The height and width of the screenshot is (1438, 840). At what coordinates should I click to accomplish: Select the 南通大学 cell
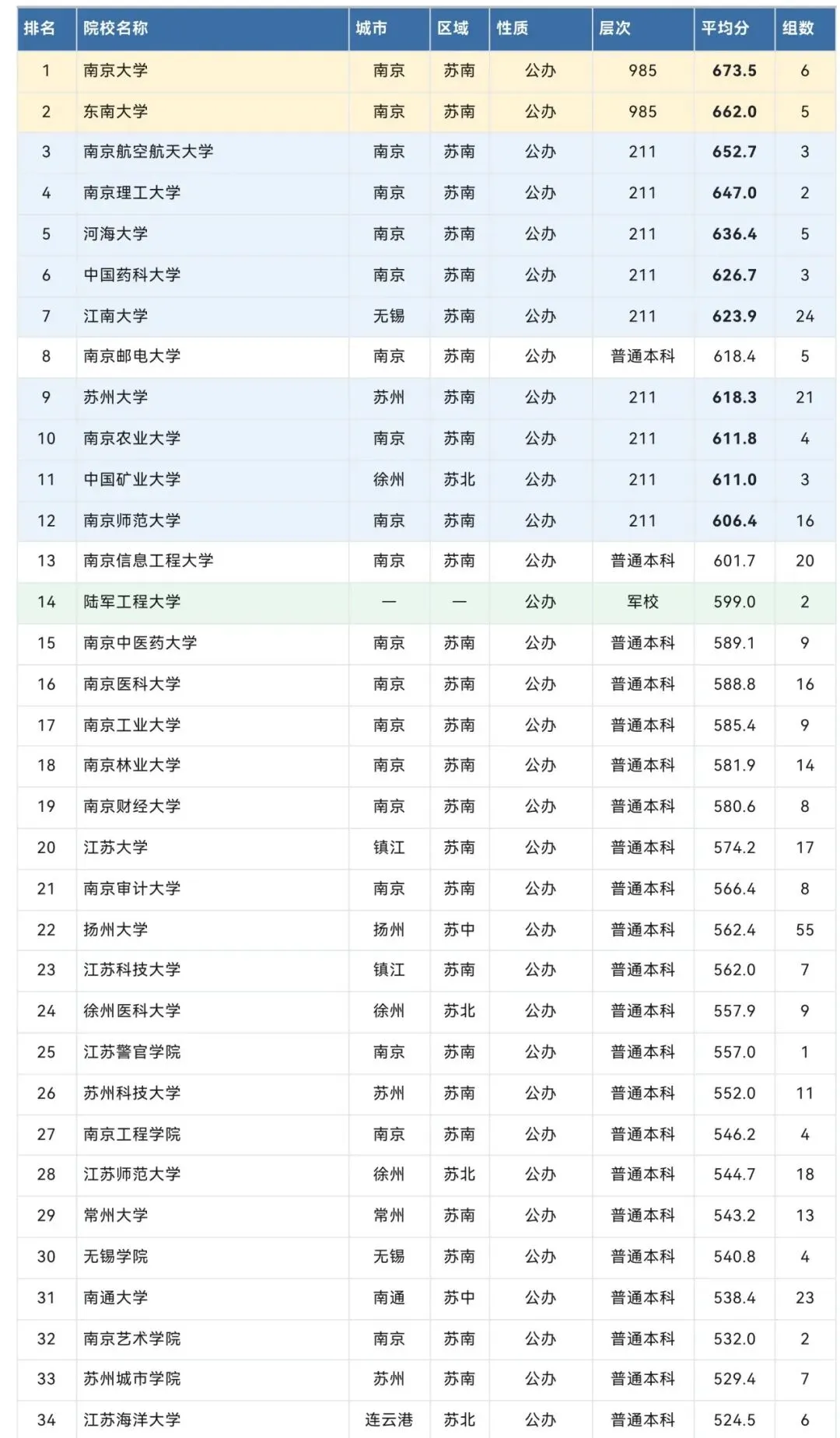pyautogui.click(x=212, y=1299)
